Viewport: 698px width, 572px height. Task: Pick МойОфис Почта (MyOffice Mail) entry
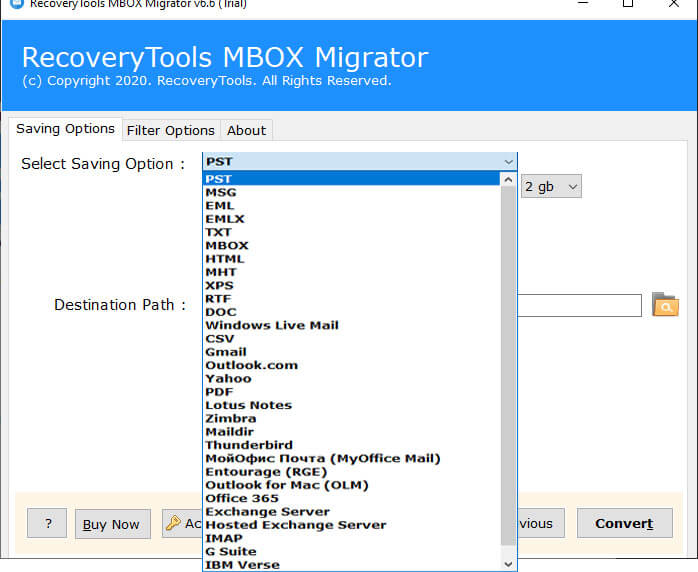pyautogui.click(x=352, y=458)
